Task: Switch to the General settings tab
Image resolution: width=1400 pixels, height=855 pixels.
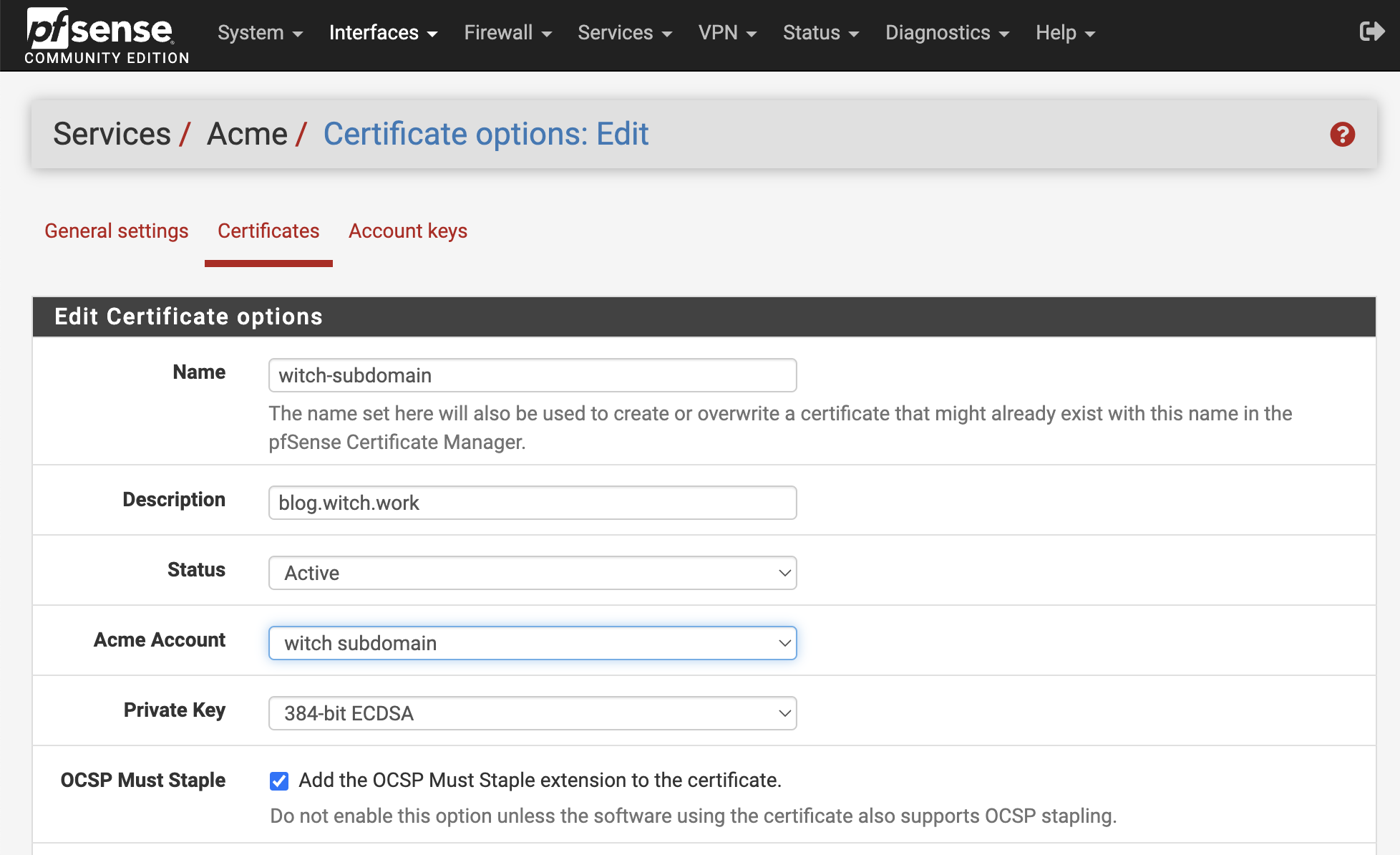Action: pyautogui.click(x=116, y=231)
